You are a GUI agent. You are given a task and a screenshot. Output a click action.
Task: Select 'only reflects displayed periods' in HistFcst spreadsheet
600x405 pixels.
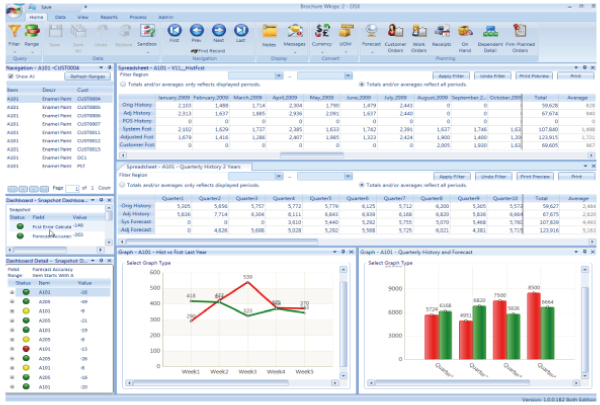[x=123, y=84]
